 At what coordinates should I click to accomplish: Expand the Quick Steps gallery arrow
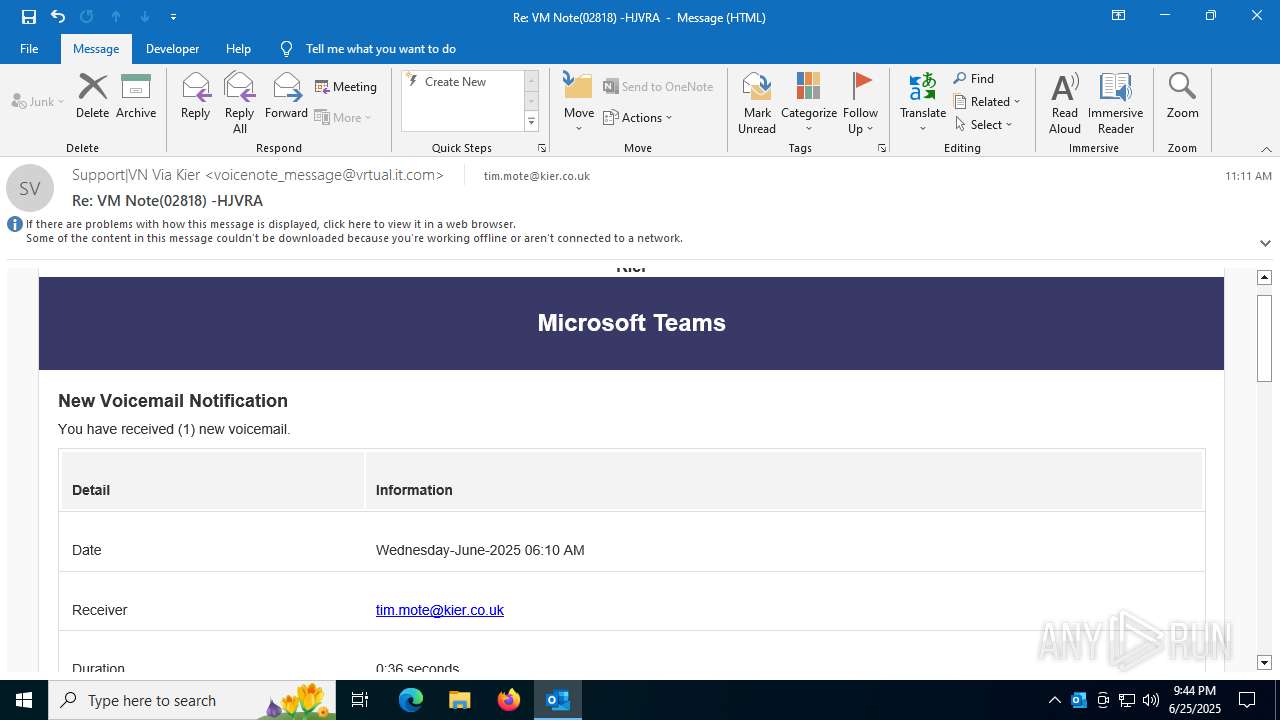pyautogui.click(x=531, y=122)
